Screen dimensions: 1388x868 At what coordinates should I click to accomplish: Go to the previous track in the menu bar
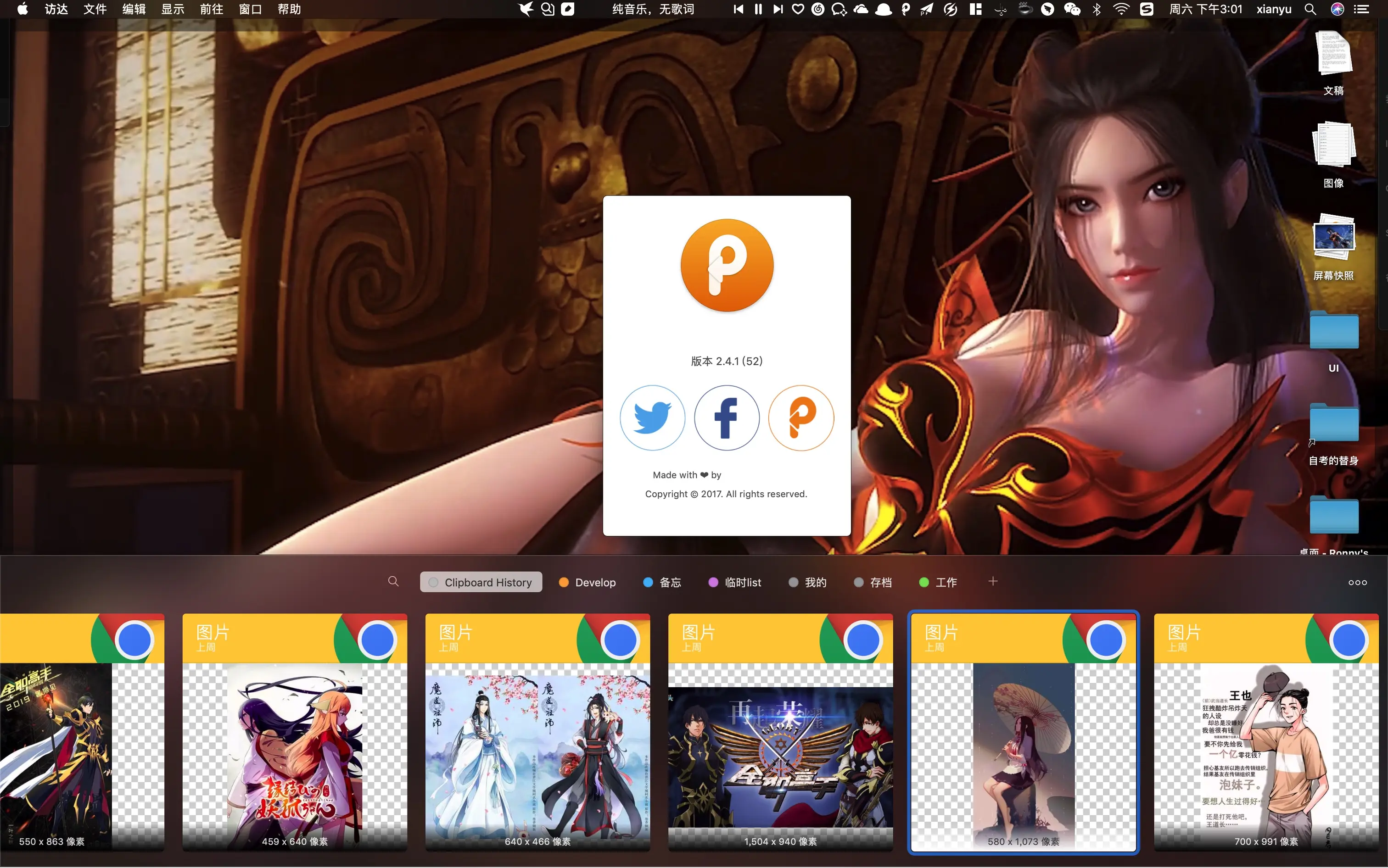739,9
